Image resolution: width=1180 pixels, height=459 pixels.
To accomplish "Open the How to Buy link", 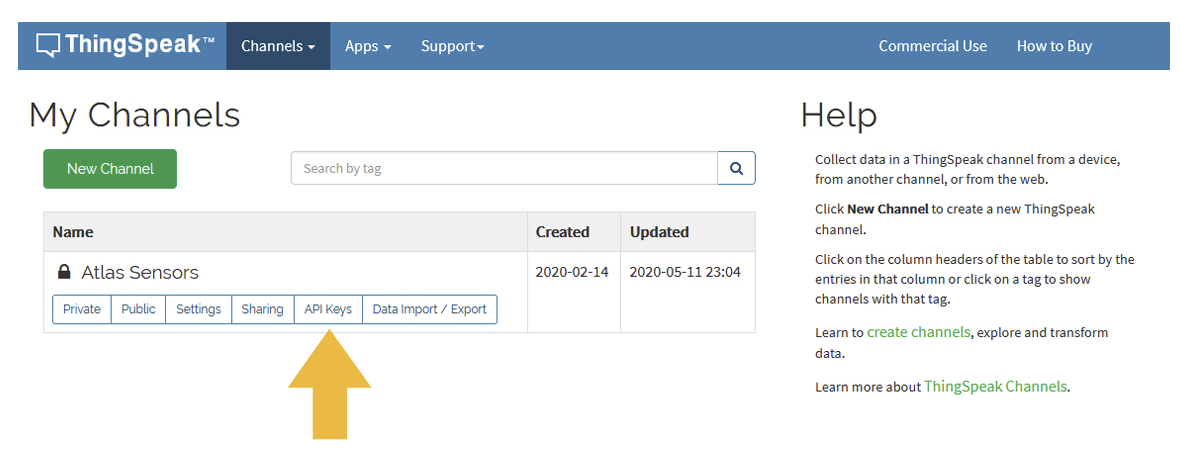I will (1054, 46).
